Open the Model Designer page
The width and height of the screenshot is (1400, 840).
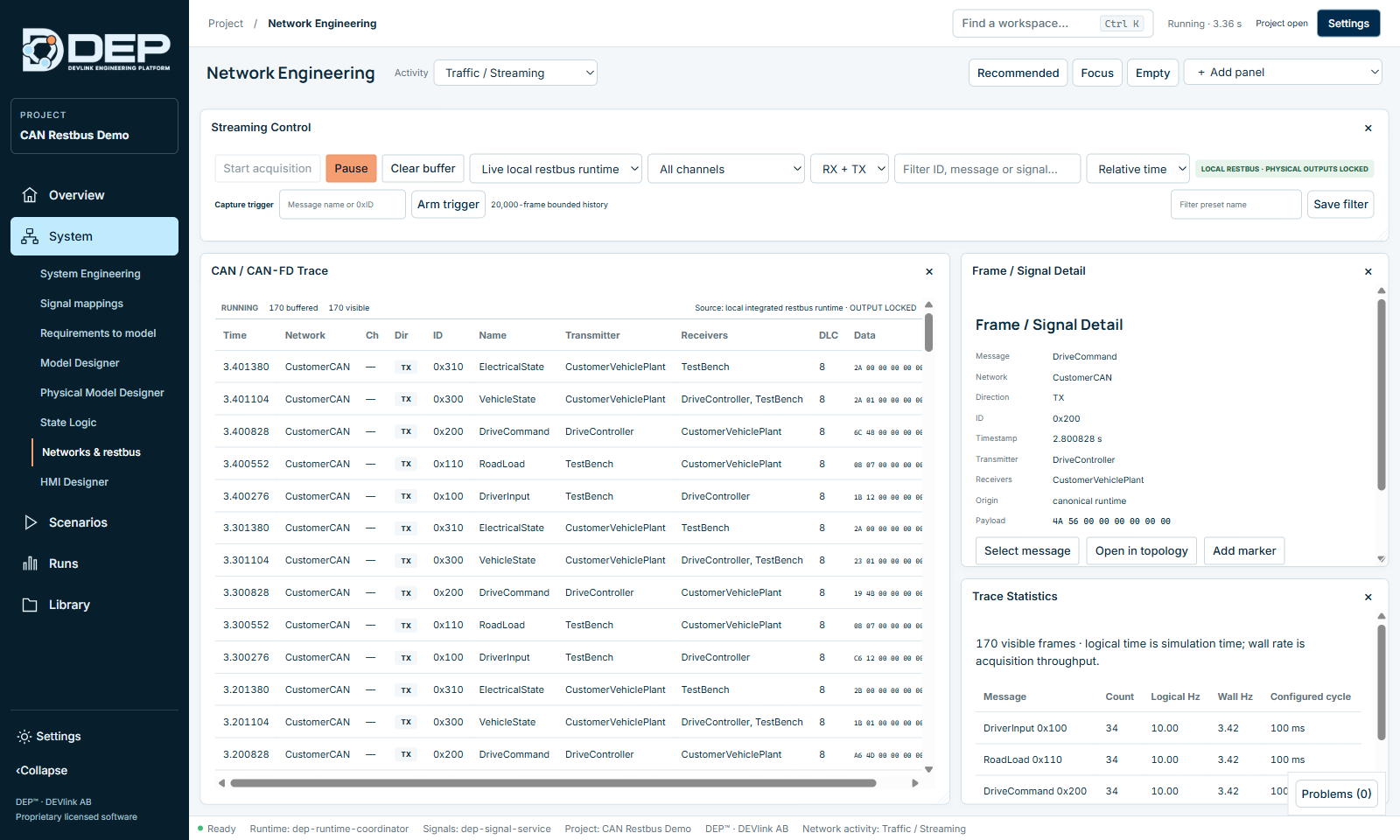pyautogui.click(x=80, y=363)
